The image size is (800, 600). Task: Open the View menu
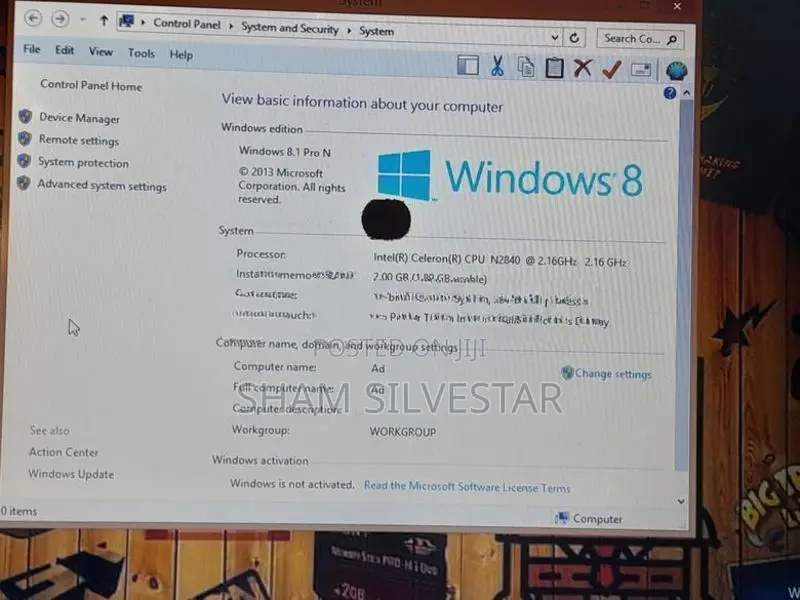101,52
